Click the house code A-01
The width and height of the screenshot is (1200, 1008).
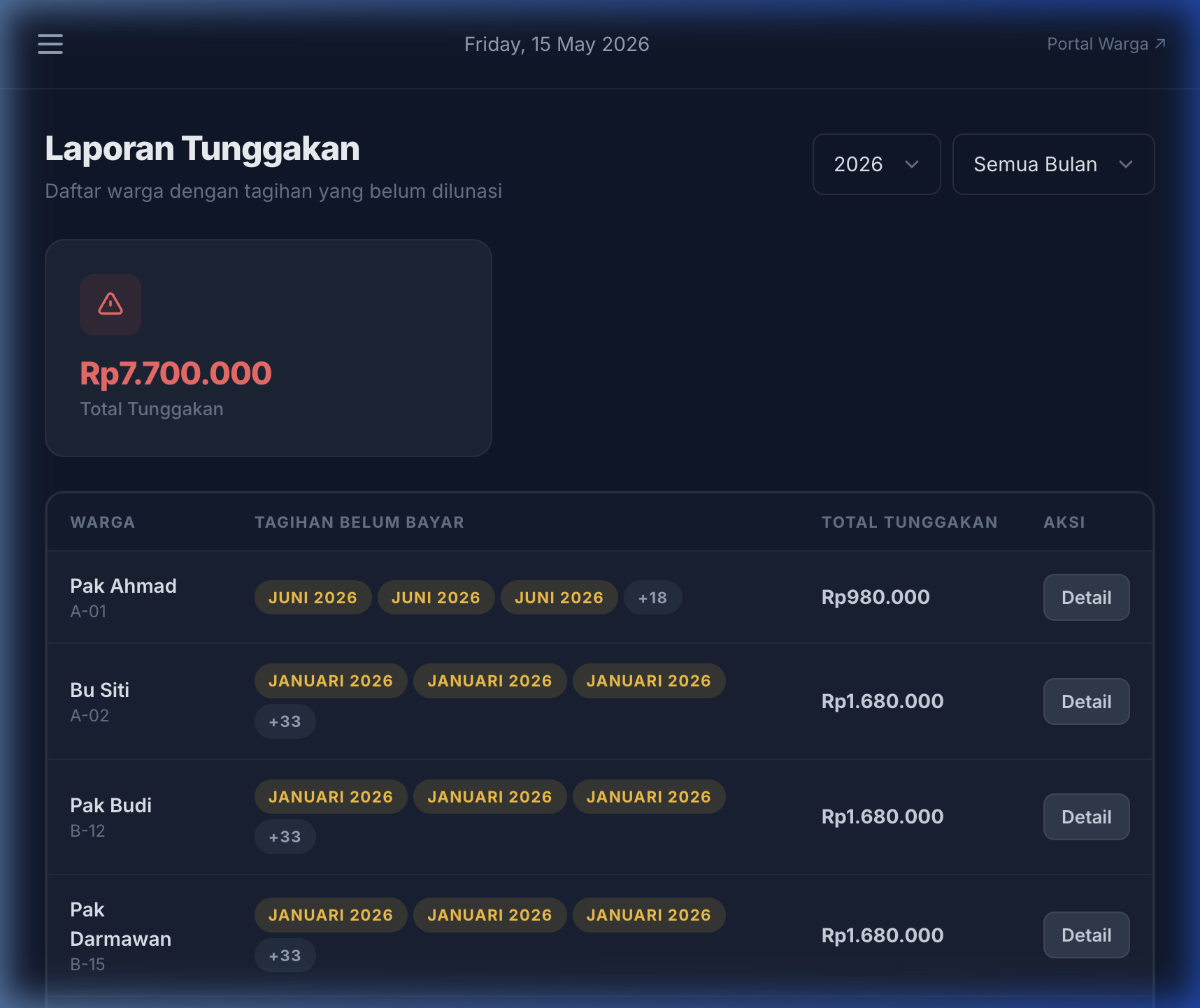tap(88, 612)
